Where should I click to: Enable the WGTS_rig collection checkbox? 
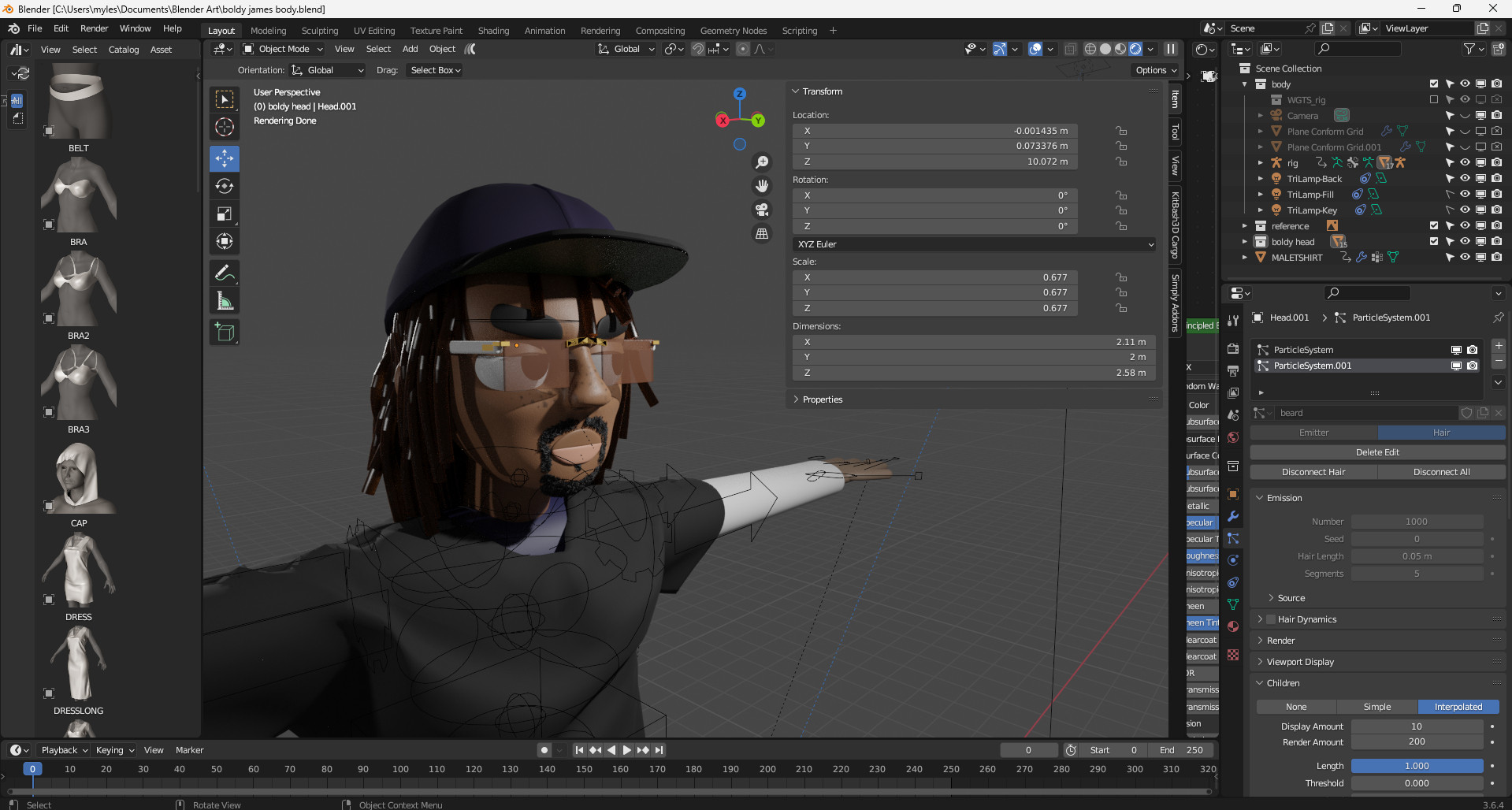[1434, 100]
